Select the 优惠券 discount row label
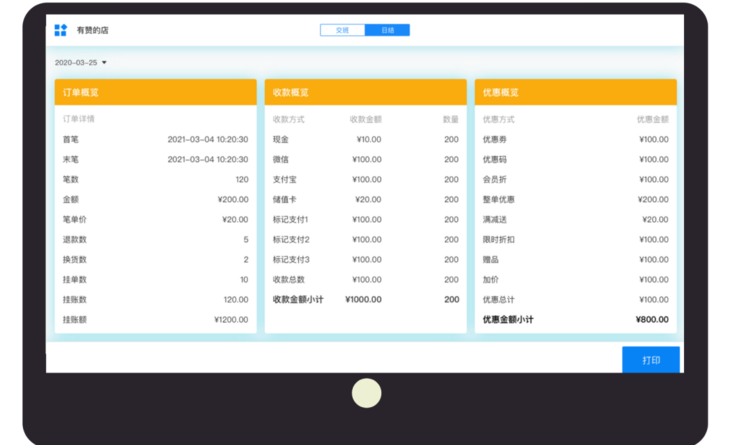 tap(494, 139)
